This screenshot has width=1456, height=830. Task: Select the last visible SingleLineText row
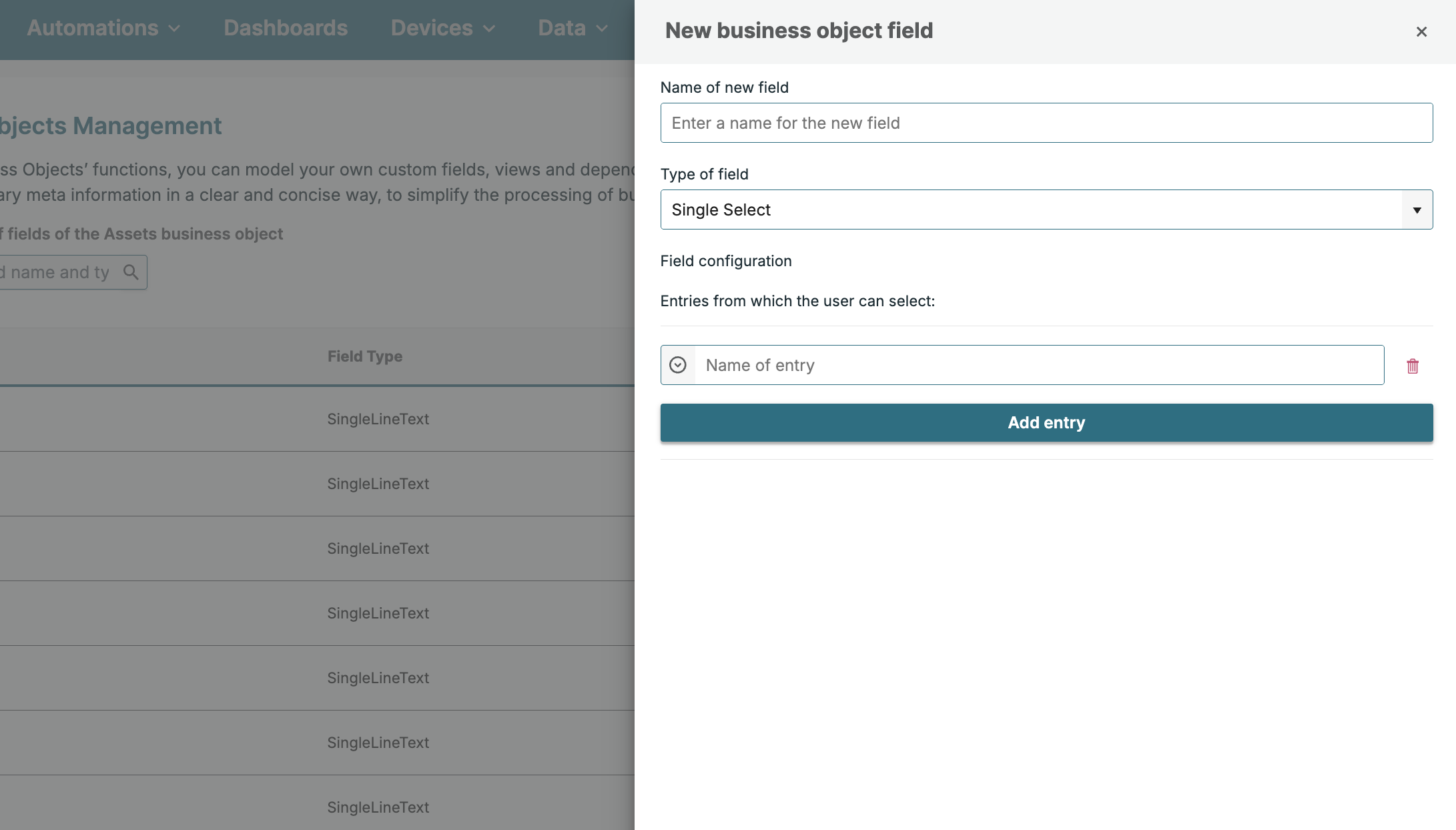coord(378,807)
